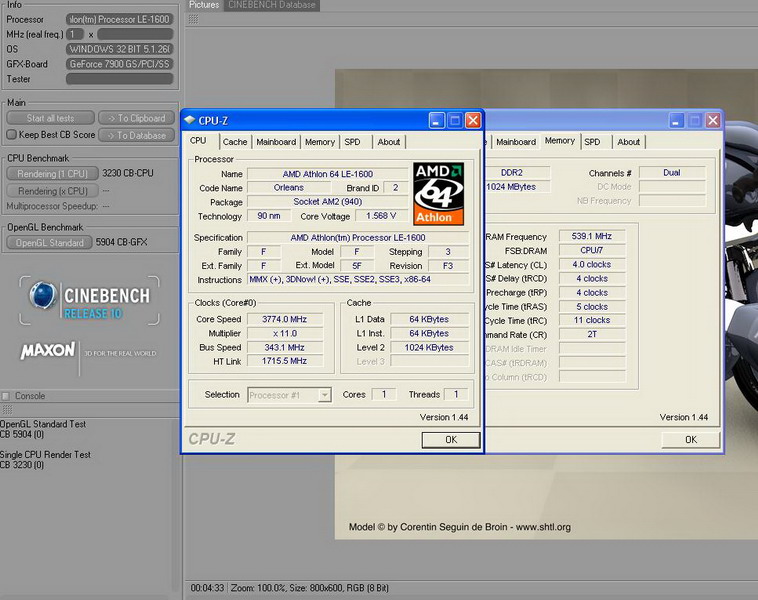Open Mainboard tab in rear CPU-Z window
The image size is (758, 600).
coord(516,142)
